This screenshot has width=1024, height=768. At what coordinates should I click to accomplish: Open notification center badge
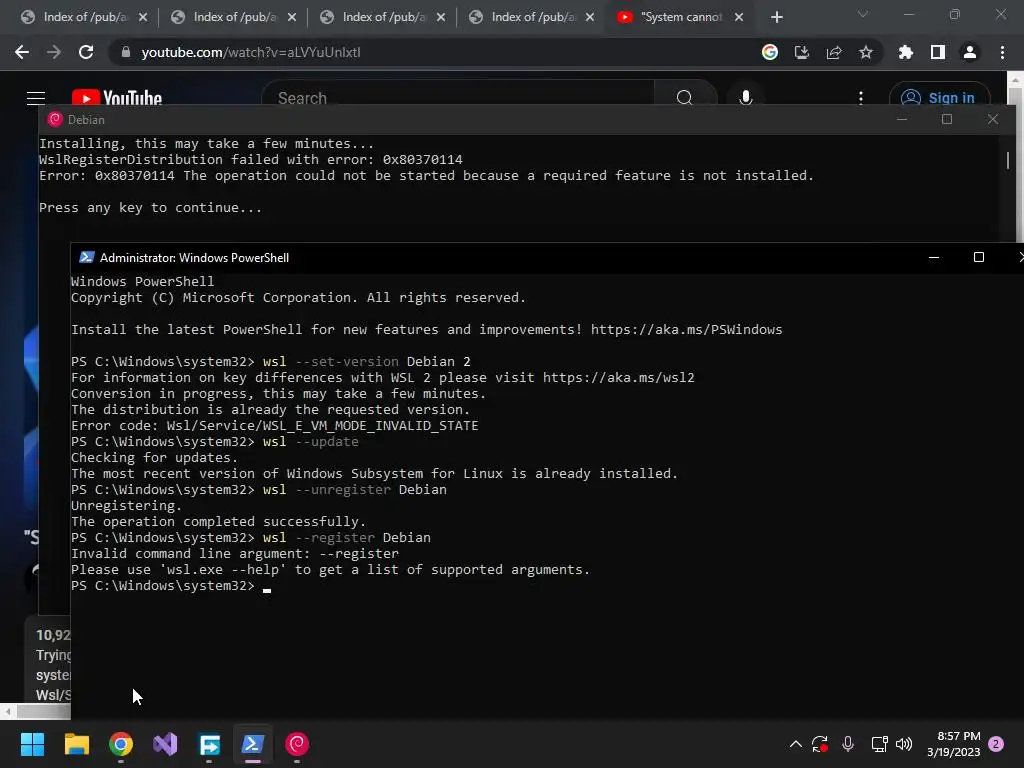click(x=996, y=744)
